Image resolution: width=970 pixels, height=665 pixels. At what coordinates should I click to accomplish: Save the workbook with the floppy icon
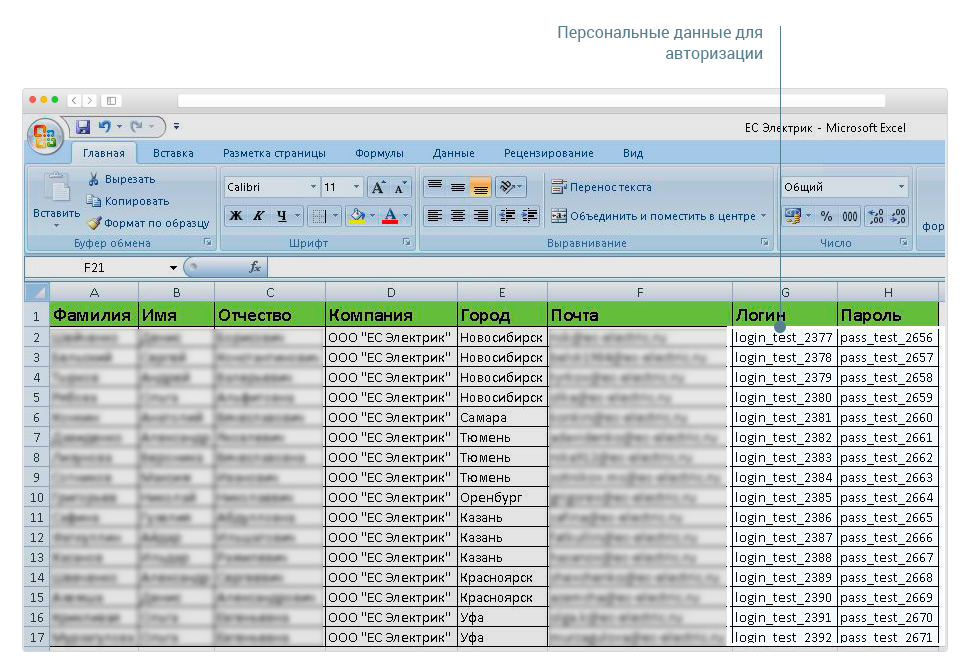(x=83, y=127)
